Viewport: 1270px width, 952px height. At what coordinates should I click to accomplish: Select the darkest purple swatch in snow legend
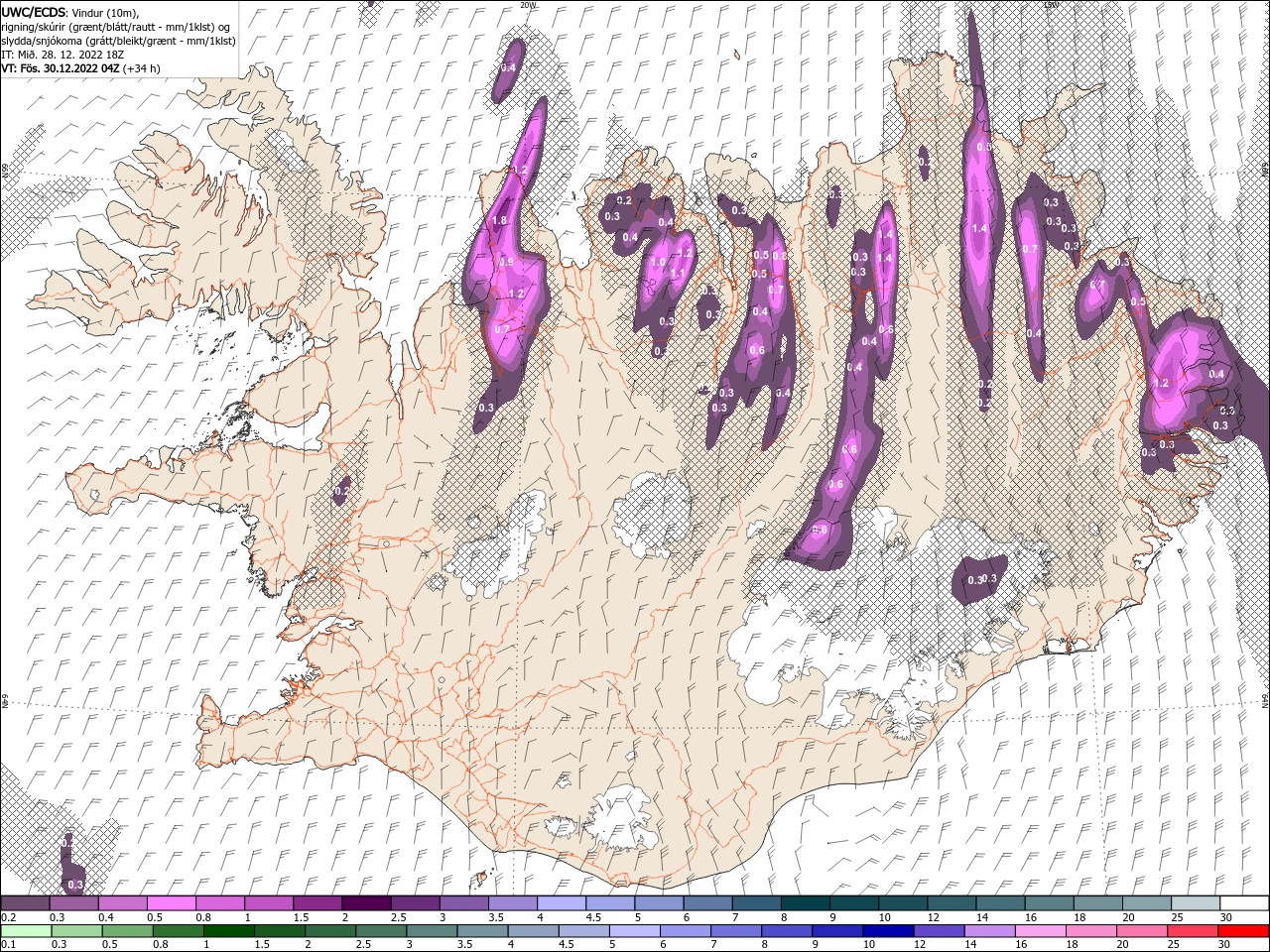(x=366, y=903)
